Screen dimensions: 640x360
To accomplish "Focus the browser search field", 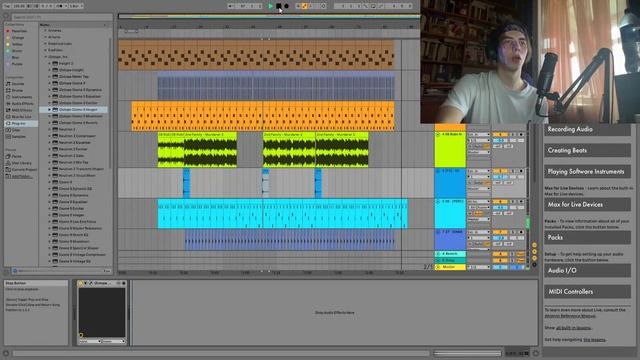I will (x=61, y=17).
